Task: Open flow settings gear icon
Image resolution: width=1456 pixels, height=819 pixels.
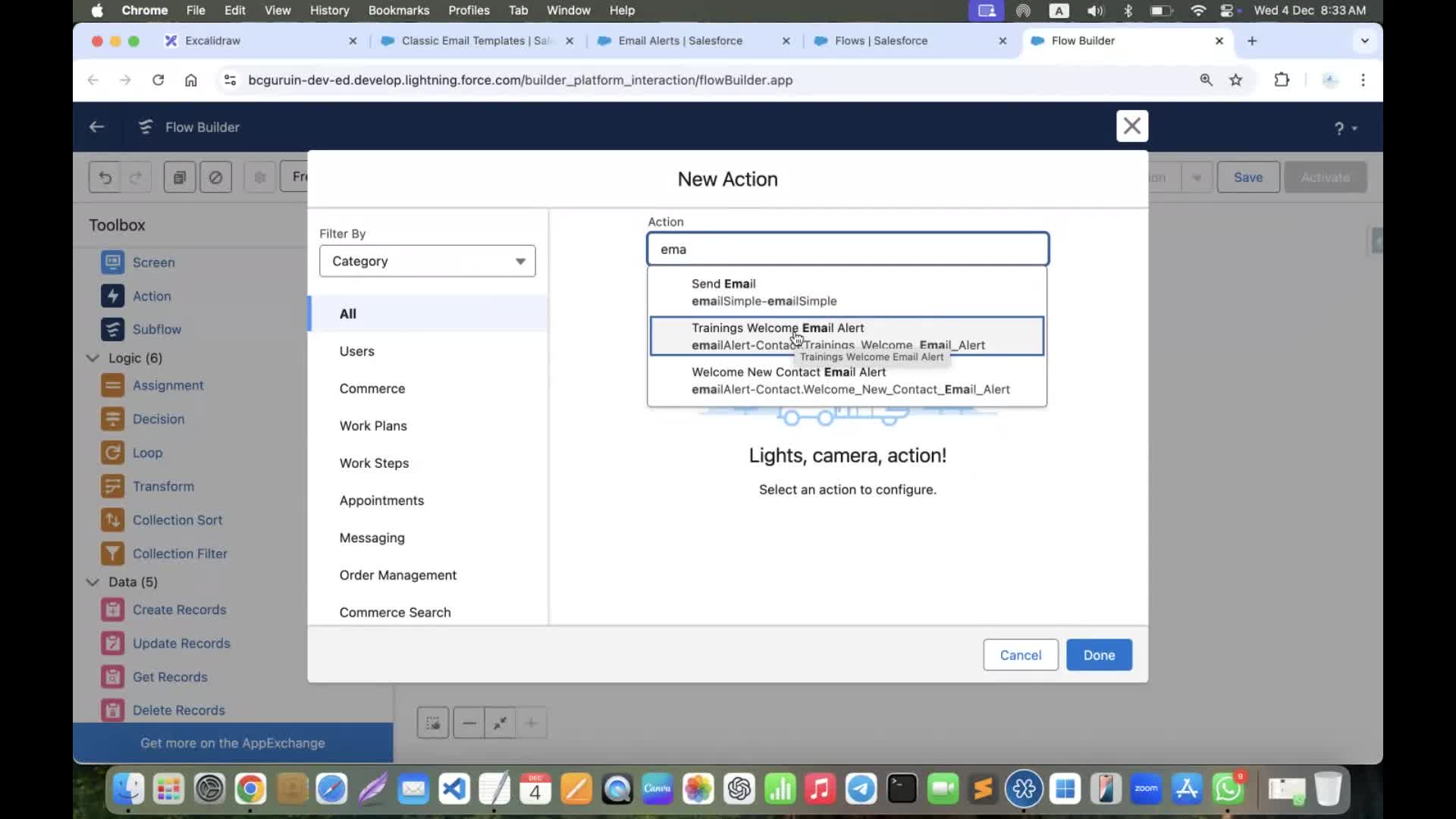Action: point(260,177)
